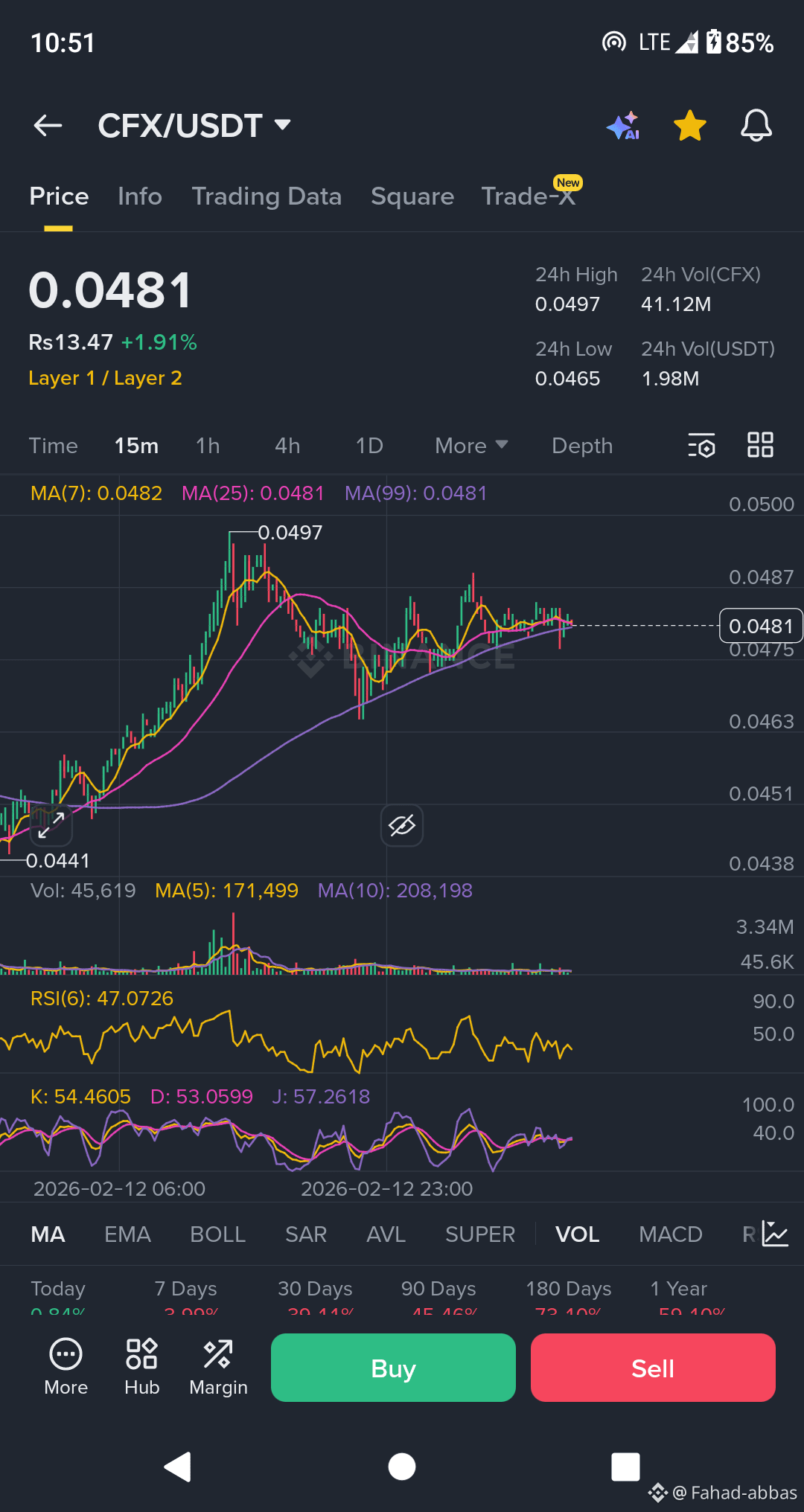This screenshot has width=804, height=1512.
Task: Open Margin trading
Action: (x=218, y=1368)
